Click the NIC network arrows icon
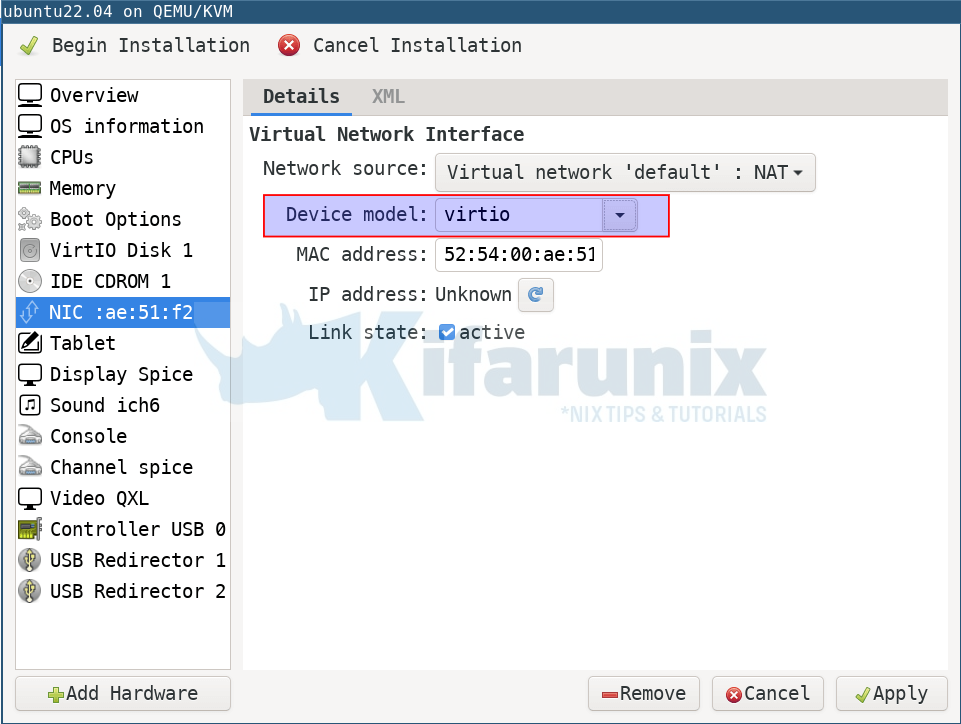The height and width of the screenshot is (724, 961). pyautogui.click(x=29, y=312)
